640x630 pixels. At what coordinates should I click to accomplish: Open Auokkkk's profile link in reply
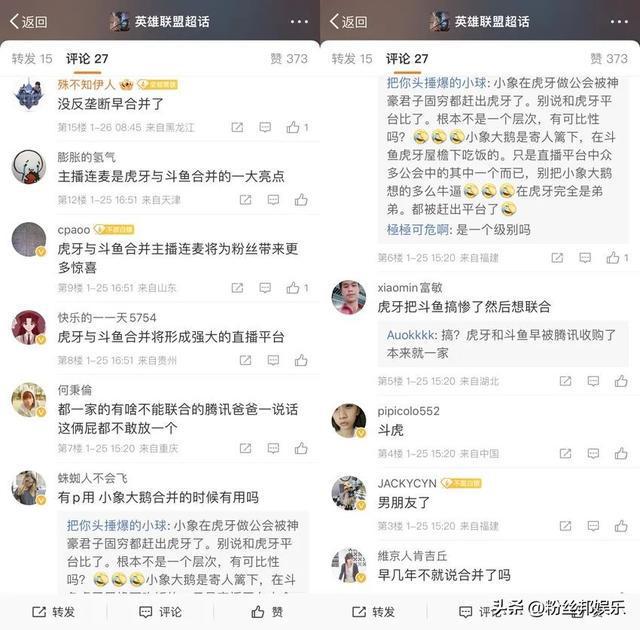point(411,335)
